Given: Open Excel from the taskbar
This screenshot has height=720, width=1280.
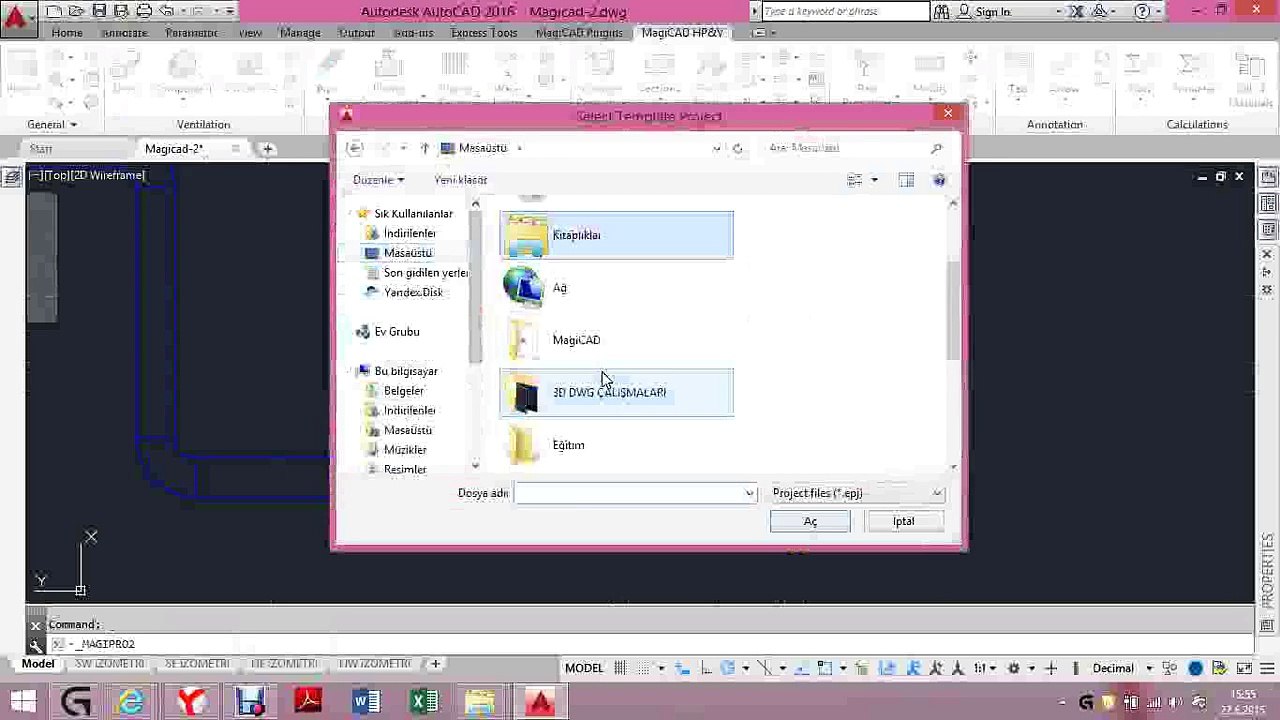Looking at the screenshot, I should pos(424,701).
